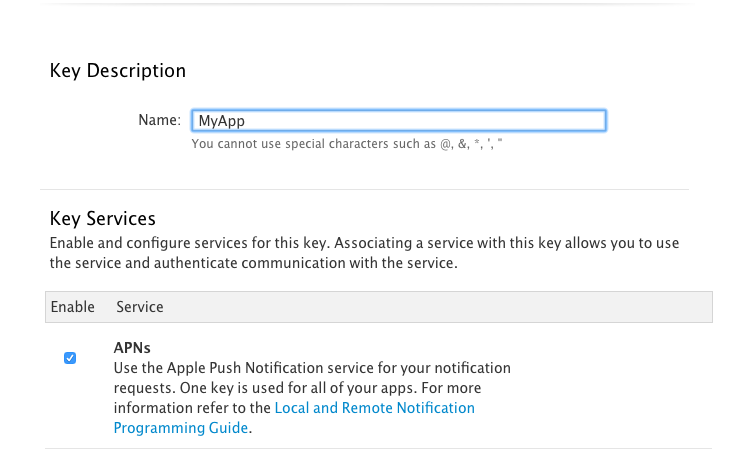
Task: Uncheck the APNs enable checkbox
Action: 70,358
